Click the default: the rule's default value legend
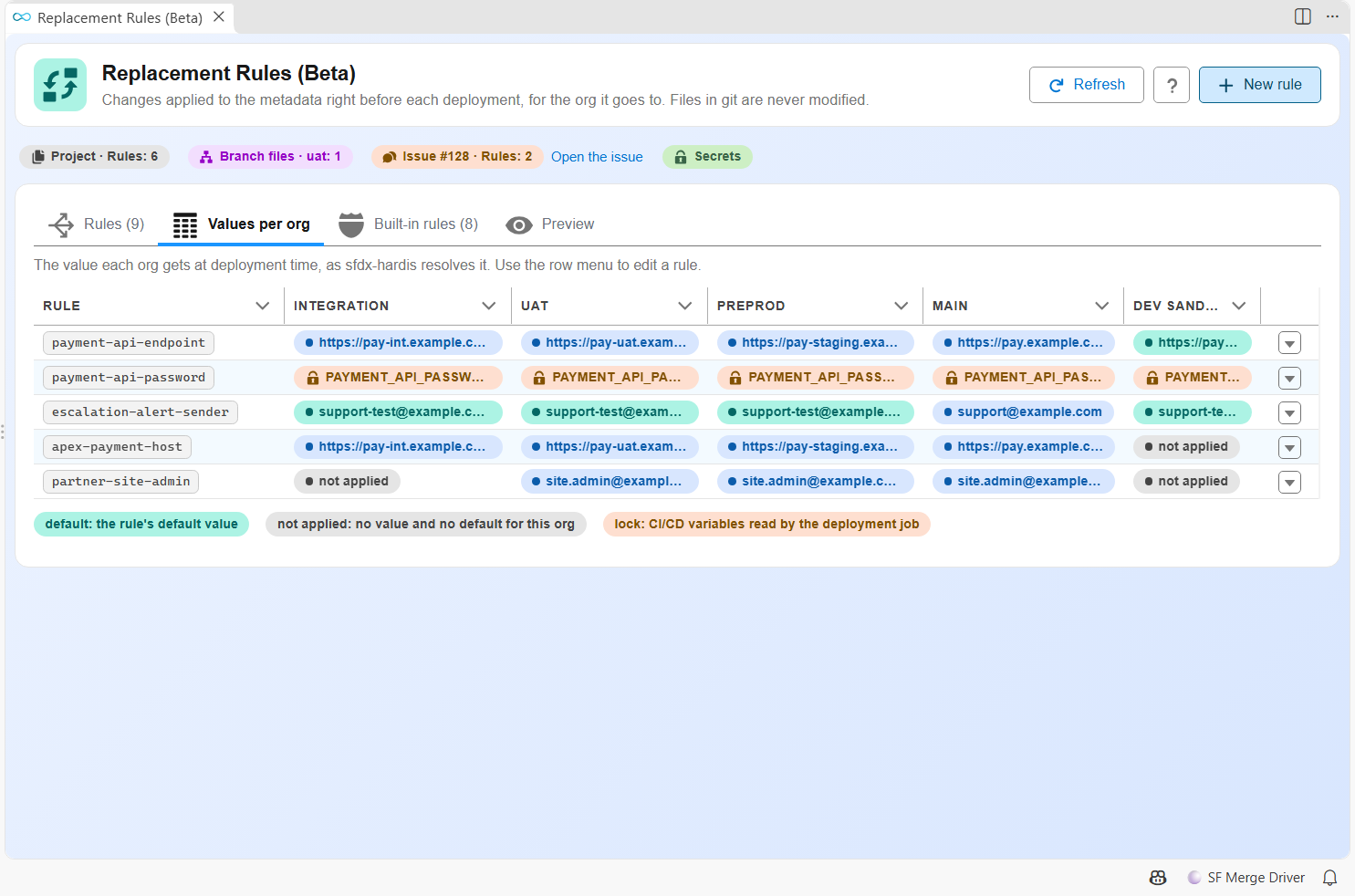The width and height of the screenshot is (1355, 896). (141, 525)
